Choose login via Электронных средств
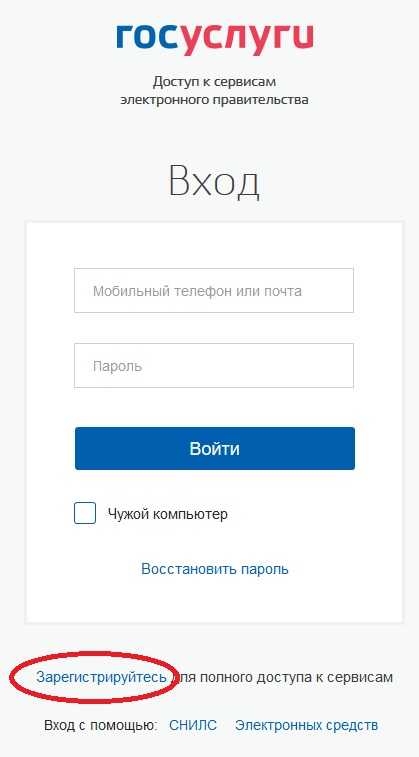The width and height of the screenshot is (419, 757). [x=306, y=725]
